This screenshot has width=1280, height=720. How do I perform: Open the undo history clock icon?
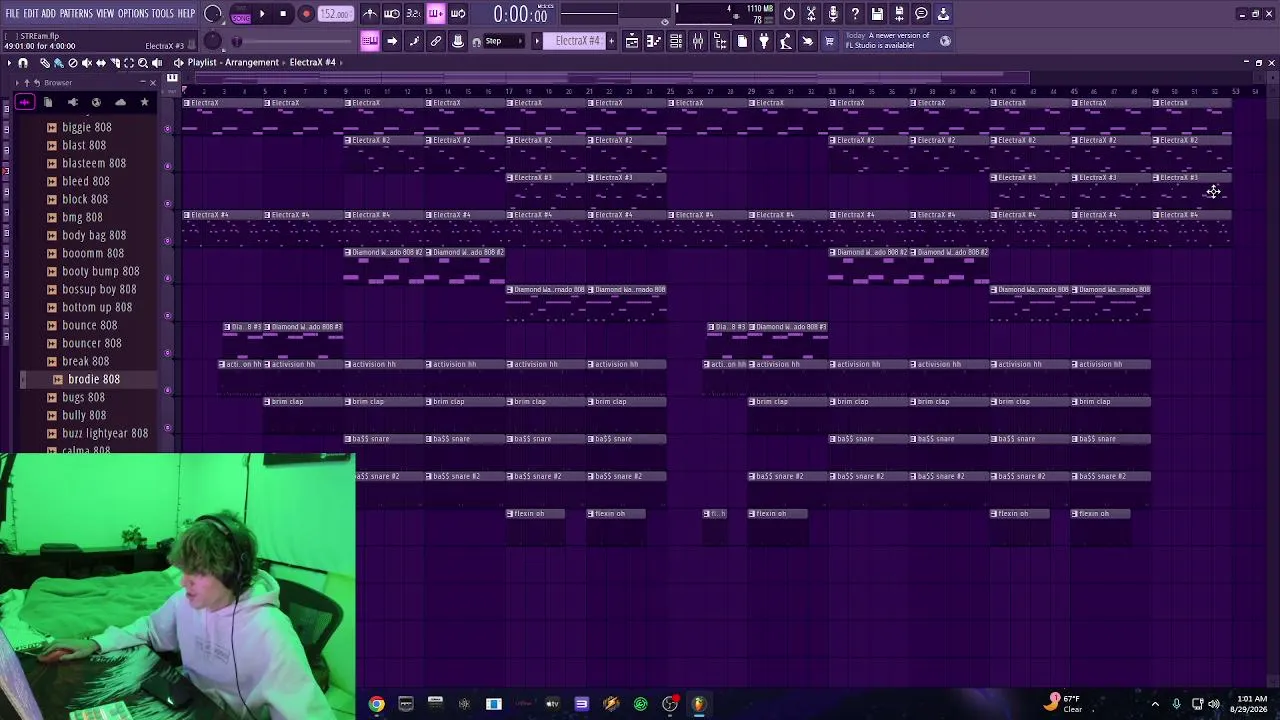789,14
